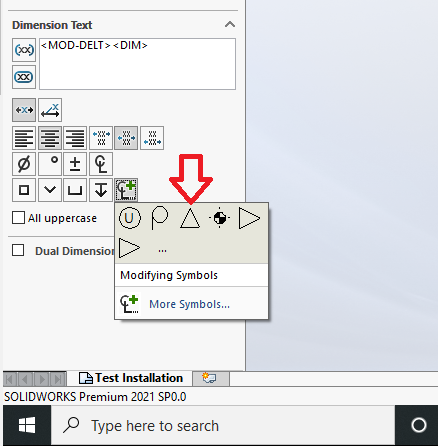Insert the Plus/Minus symbol
438x446 pixels.
[x=75, y=164]
